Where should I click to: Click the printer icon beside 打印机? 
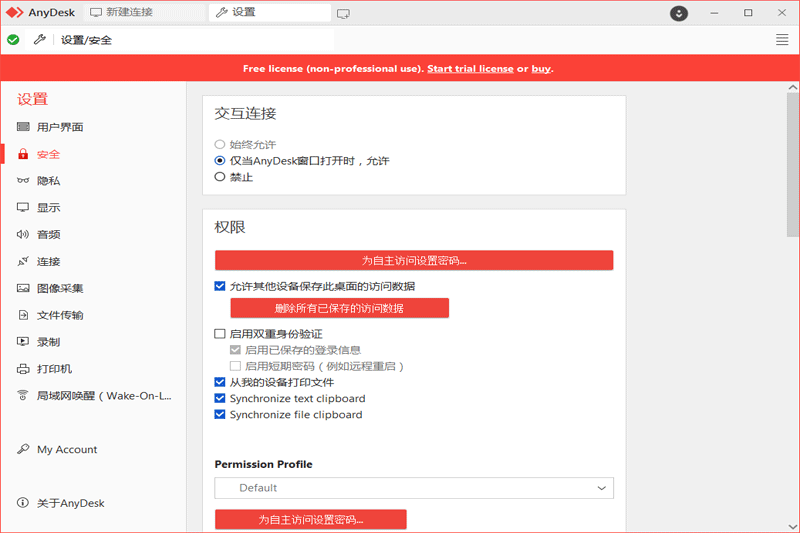pyautogui.click(x=23, y=369)
